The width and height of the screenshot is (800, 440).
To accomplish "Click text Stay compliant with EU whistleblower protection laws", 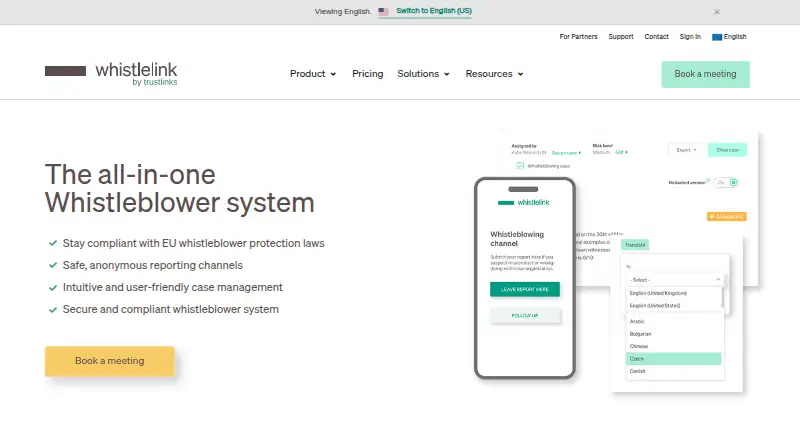I will 193,243.
